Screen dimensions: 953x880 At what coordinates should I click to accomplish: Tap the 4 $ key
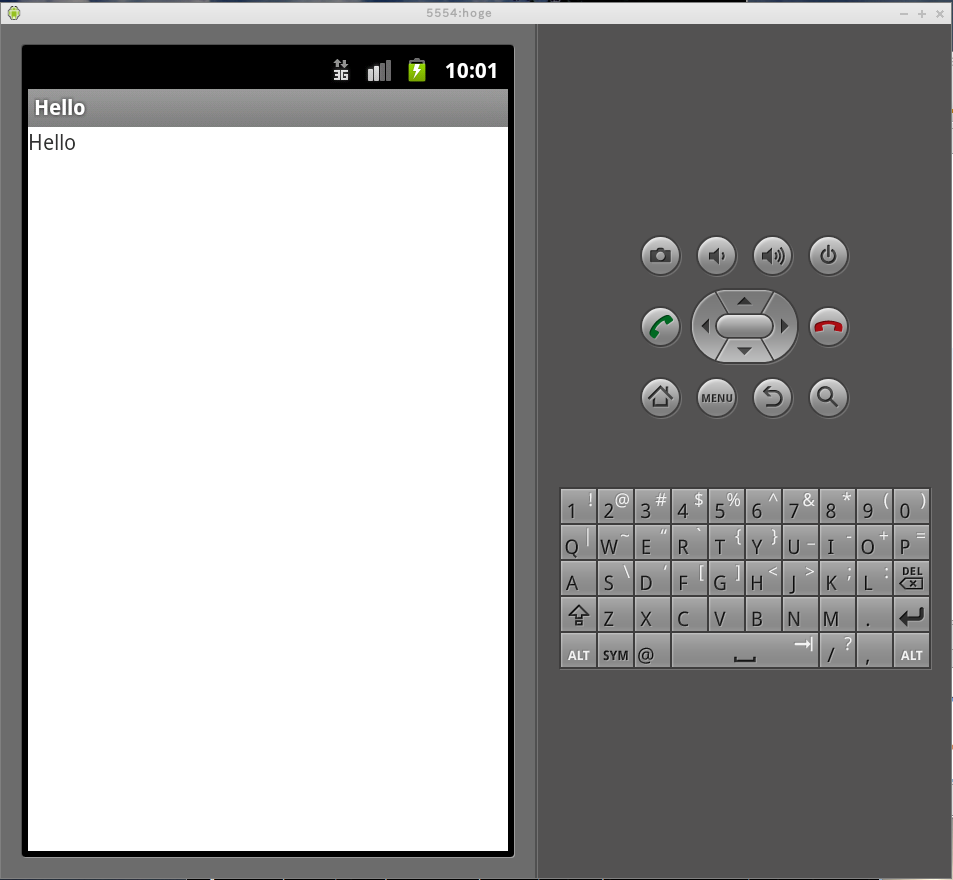pos(690,506)
